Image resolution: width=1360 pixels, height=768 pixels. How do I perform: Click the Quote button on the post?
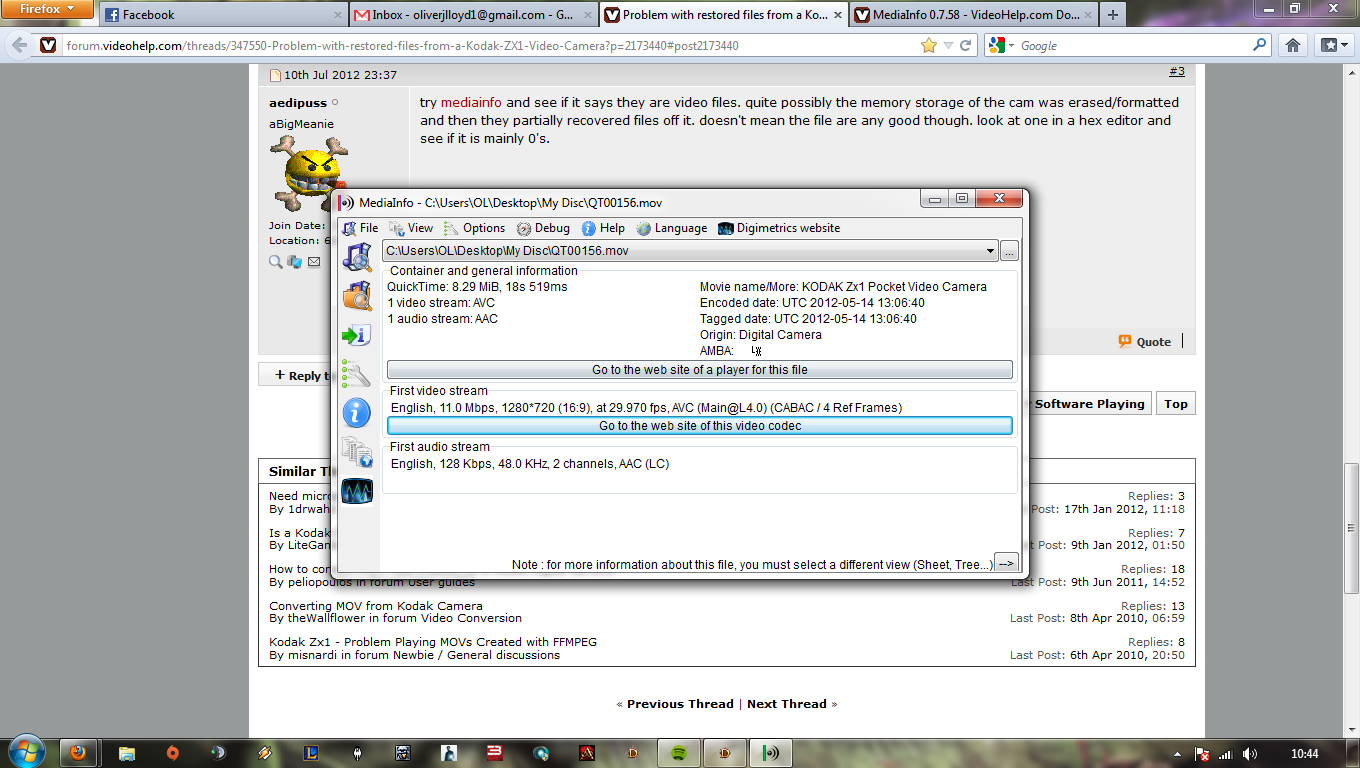(x=1145, y=342)
